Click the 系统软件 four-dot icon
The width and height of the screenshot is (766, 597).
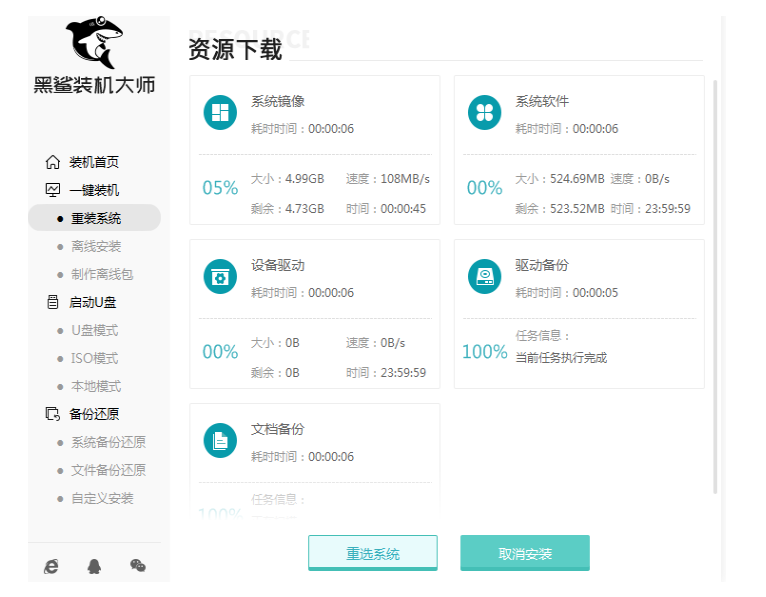point(484,113)
